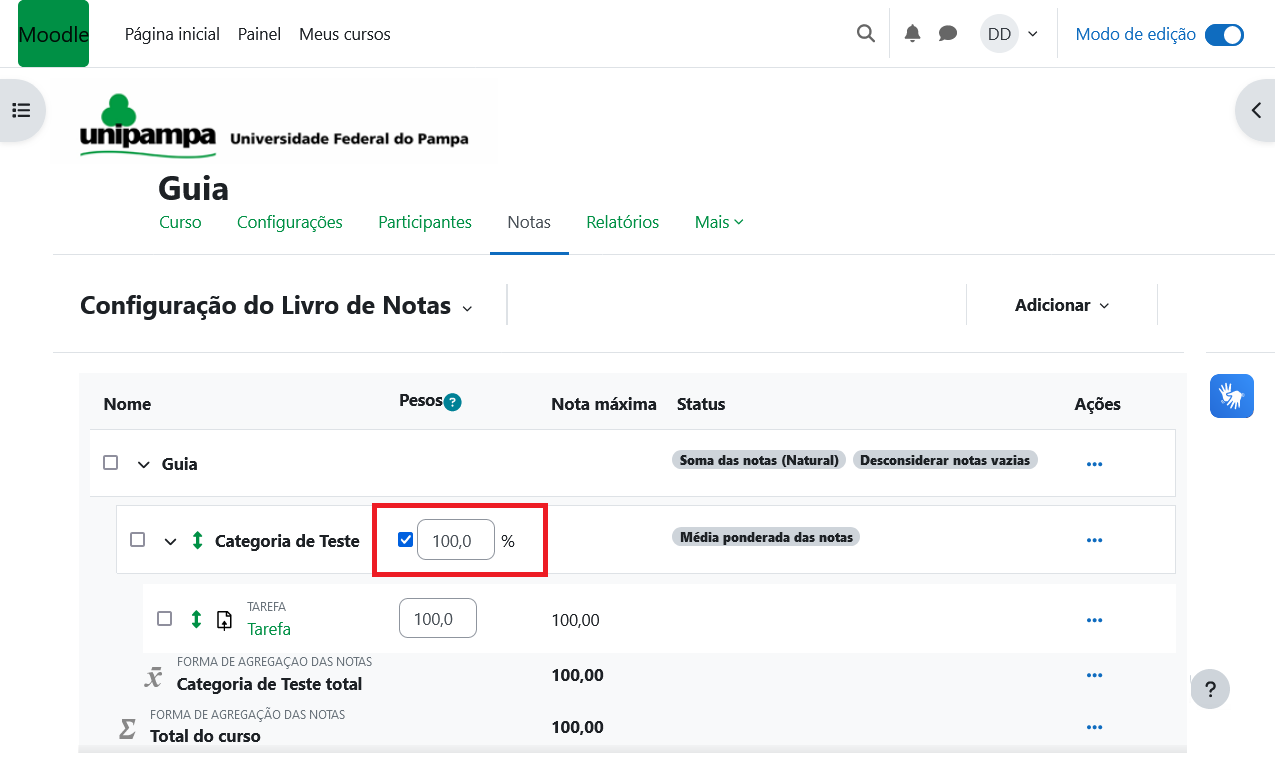1275x759 pixels.
Task: Tick the Tarefa row selection checkbox
Action: point(165,619)
